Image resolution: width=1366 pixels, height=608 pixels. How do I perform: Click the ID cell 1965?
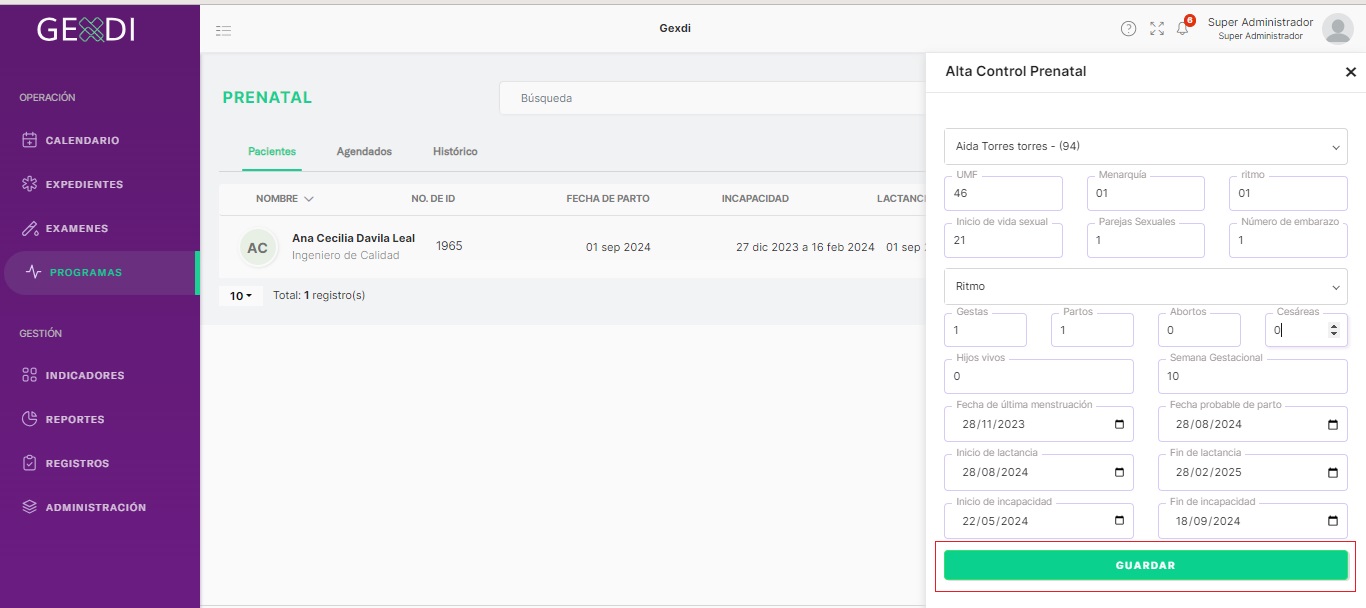449,246
